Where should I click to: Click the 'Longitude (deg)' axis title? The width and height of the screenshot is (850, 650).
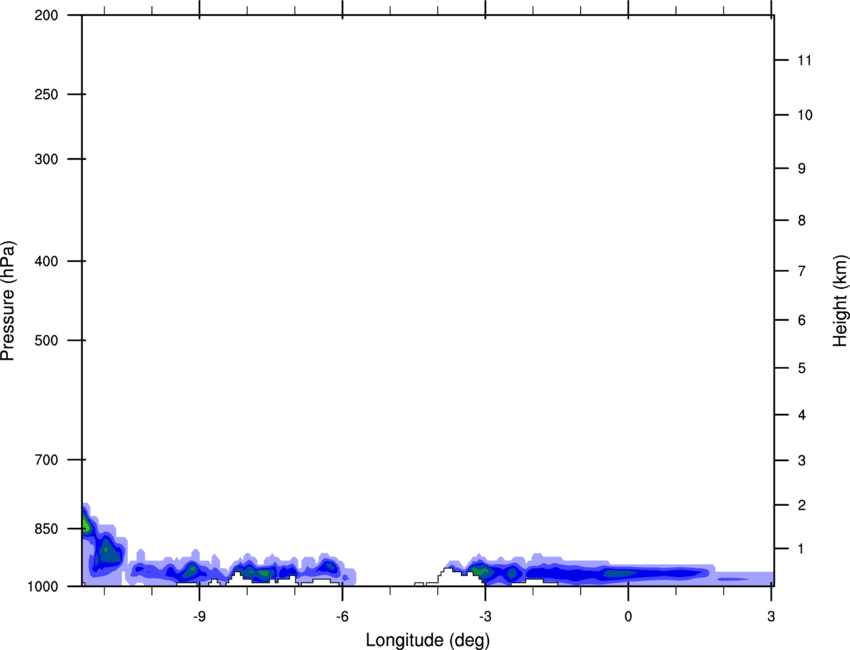428,640
